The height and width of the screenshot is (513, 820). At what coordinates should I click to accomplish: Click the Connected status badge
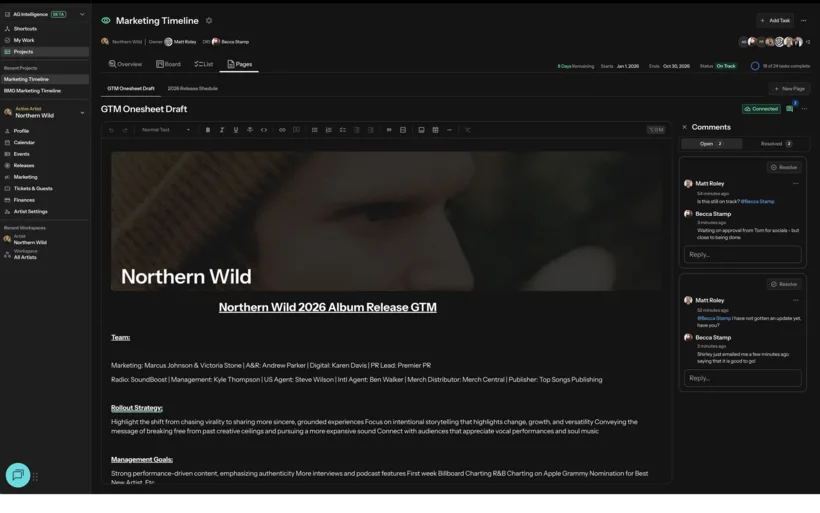point(761,109)
